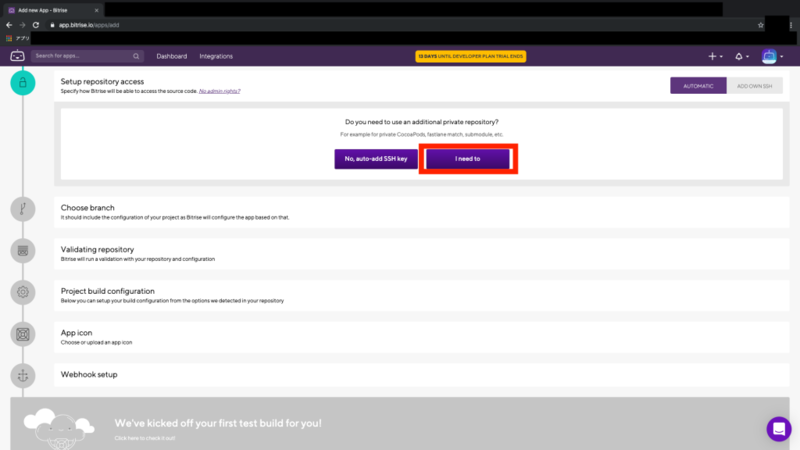The width and height of the screenshot is (800, 450).
Task: Select the Add new App browser tab
Action: 53,10
